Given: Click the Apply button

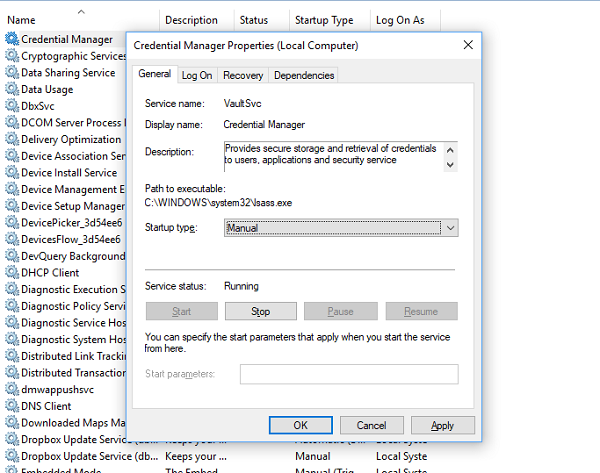Looking at the screenshot, I should coord(443,425).
